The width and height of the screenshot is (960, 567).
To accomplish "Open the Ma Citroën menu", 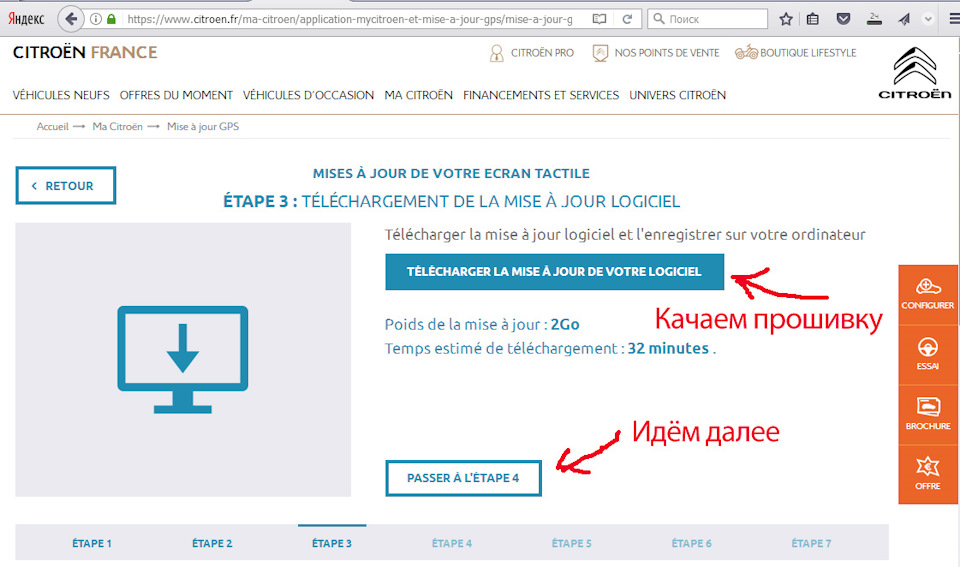I will [x=419, y=95].
